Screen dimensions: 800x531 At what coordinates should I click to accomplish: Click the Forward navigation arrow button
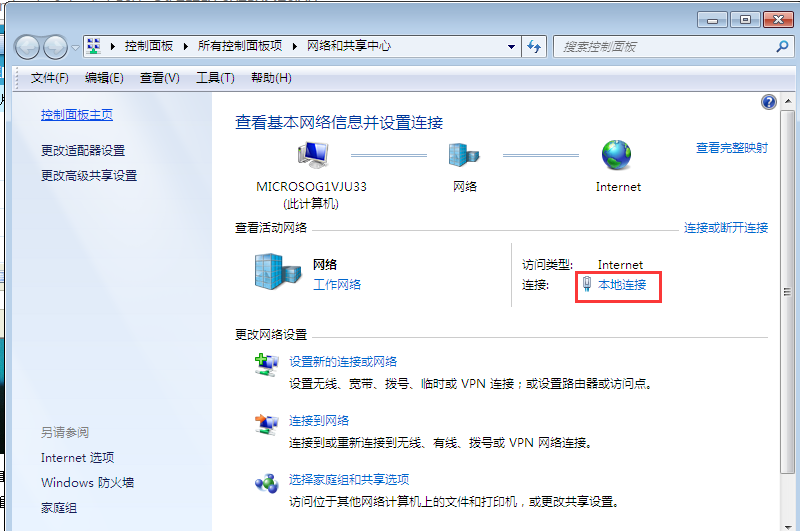[56, 47]
